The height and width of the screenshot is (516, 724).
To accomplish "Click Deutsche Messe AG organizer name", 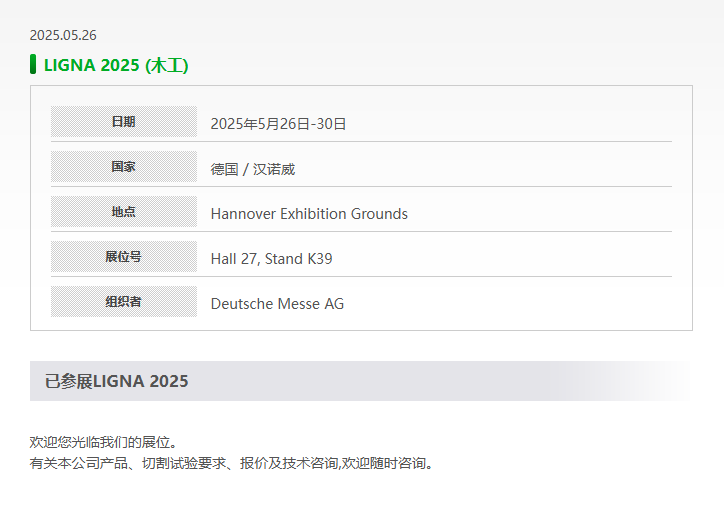I will (x=277, y=304).
